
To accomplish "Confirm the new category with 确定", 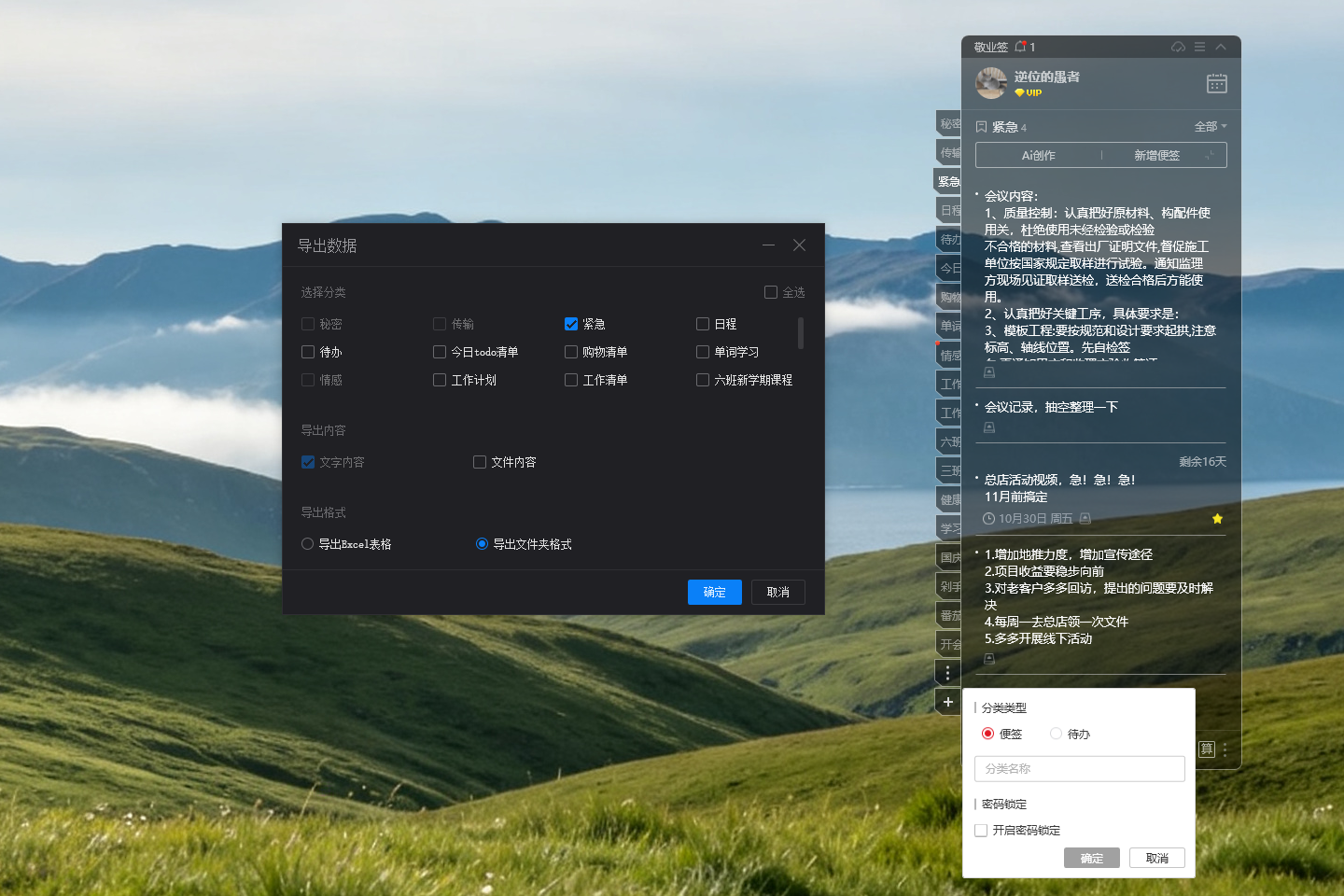I will click(1092, 858).
